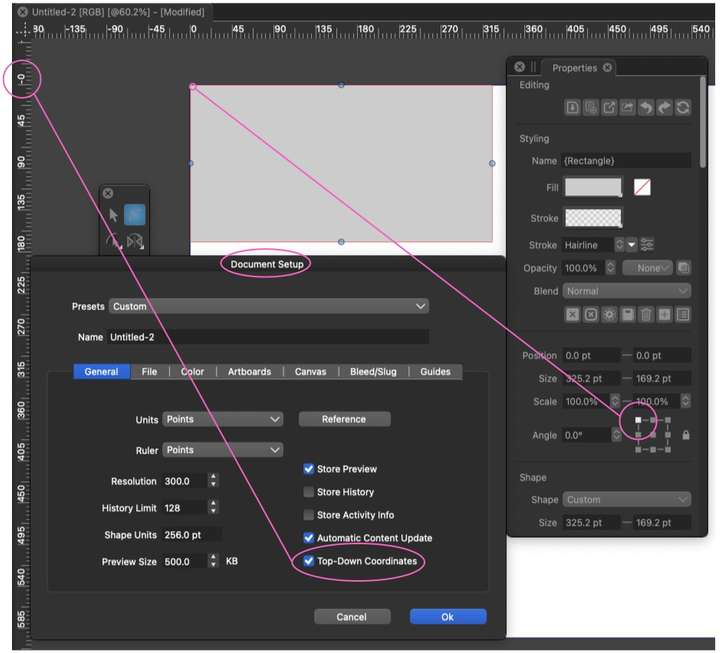The width and height of the screenshot is (720, 653).
Task: Open the Units dropdown set to Points
Action: point(223,419)
